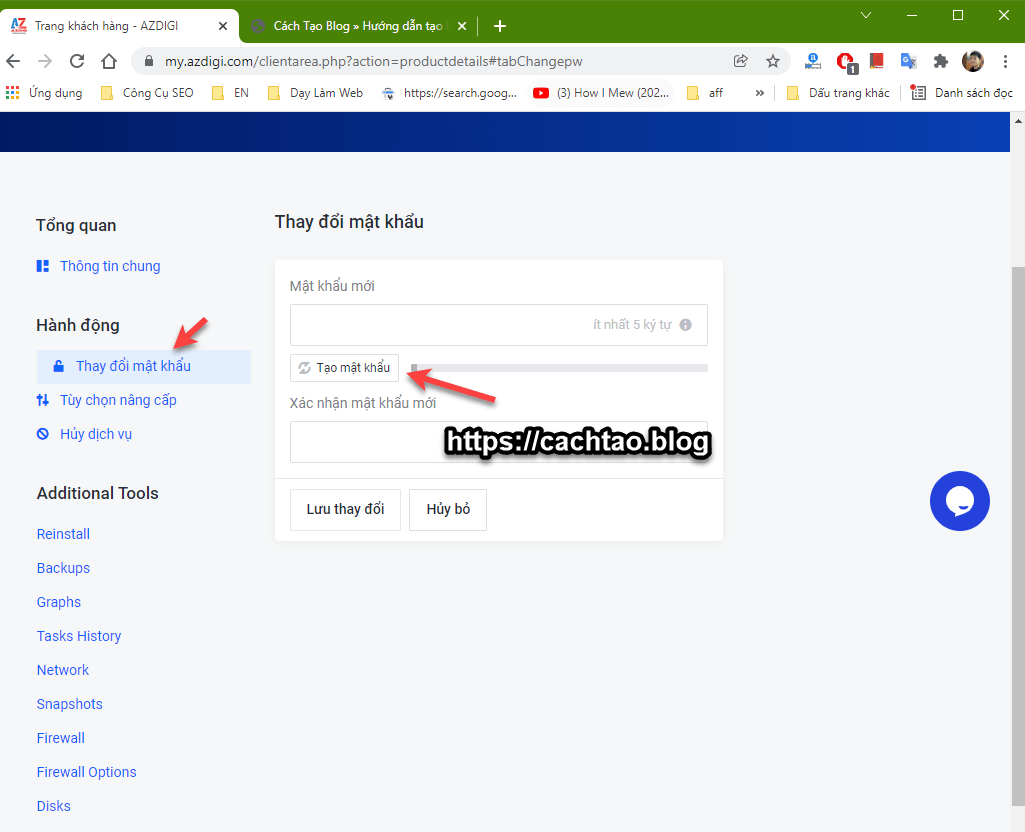Image resolution: width=1025 pixels, height=832 pixels.
Task: Open Firewall Options link
Action: coord(86,772)
